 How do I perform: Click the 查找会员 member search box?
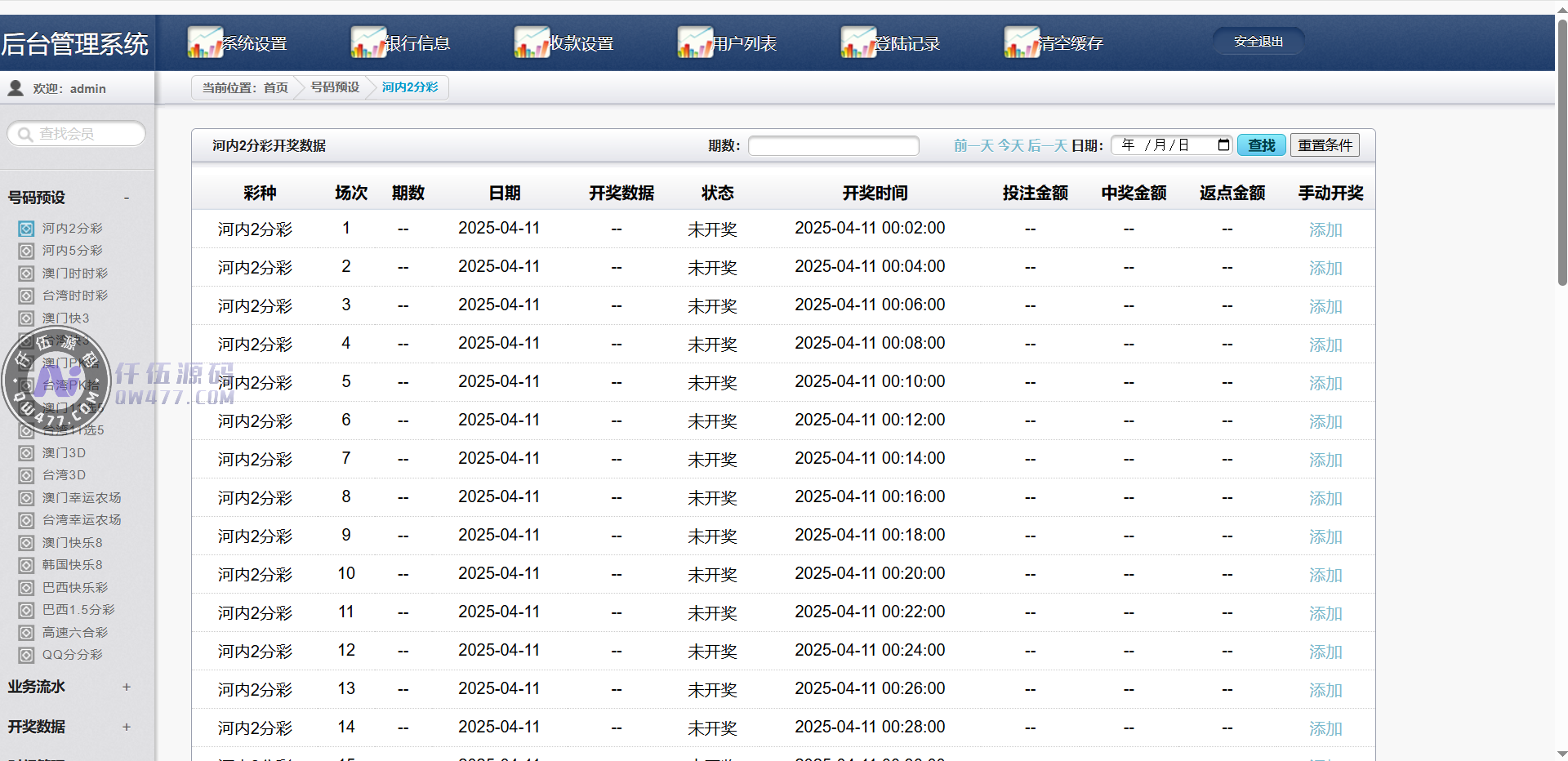tap(78, 134)
